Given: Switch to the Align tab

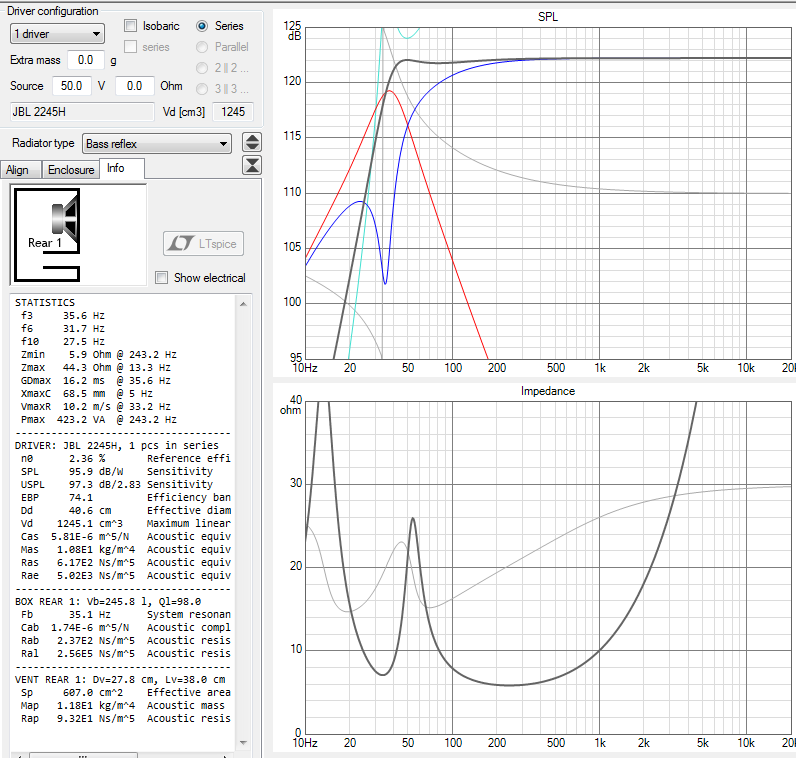Looking at the screenshot, I should pos(20,170).
